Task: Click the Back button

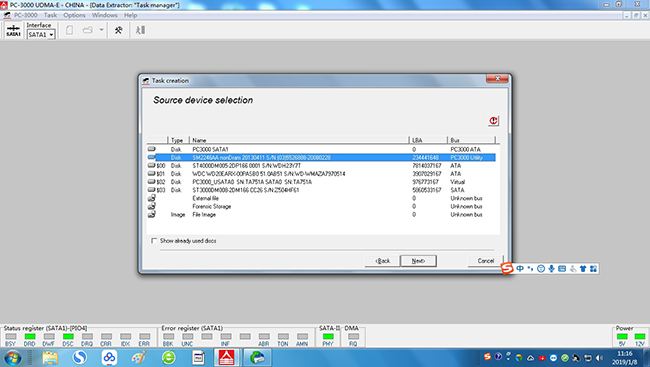Action: 382,261
